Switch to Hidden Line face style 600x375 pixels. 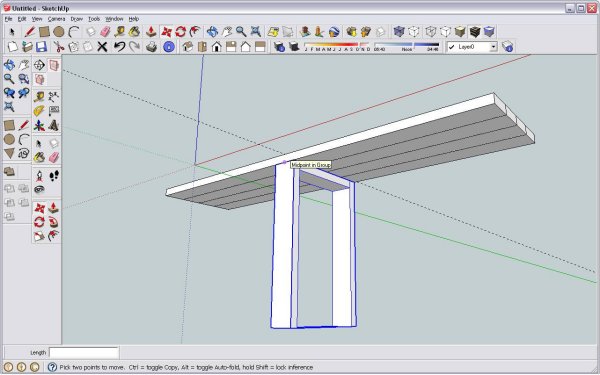point(445,32)
